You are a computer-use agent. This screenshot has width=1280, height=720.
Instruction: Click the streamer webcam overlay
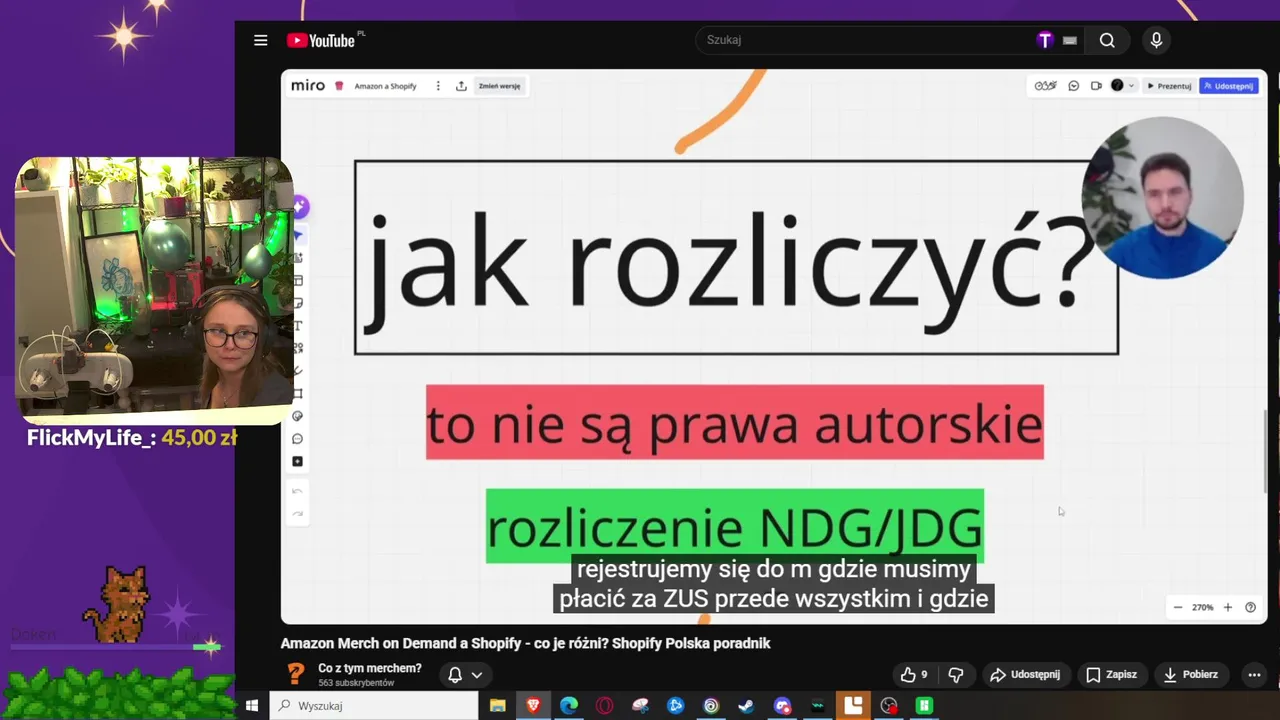coord(155,290)
